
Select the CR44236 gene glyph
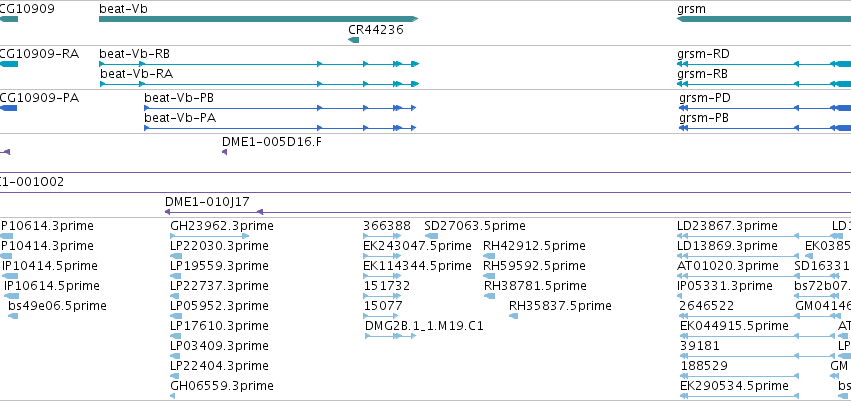coord(353,40)
